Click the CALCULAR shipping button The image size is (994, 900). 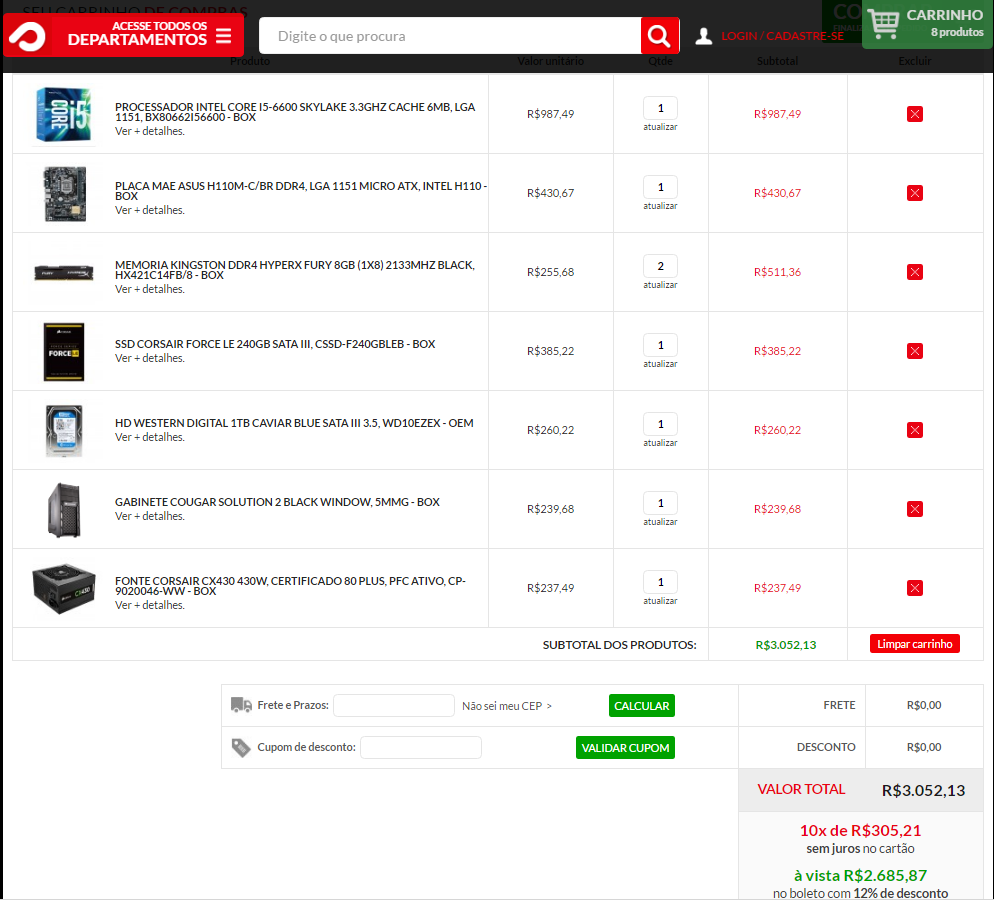(x=642, y=706)
